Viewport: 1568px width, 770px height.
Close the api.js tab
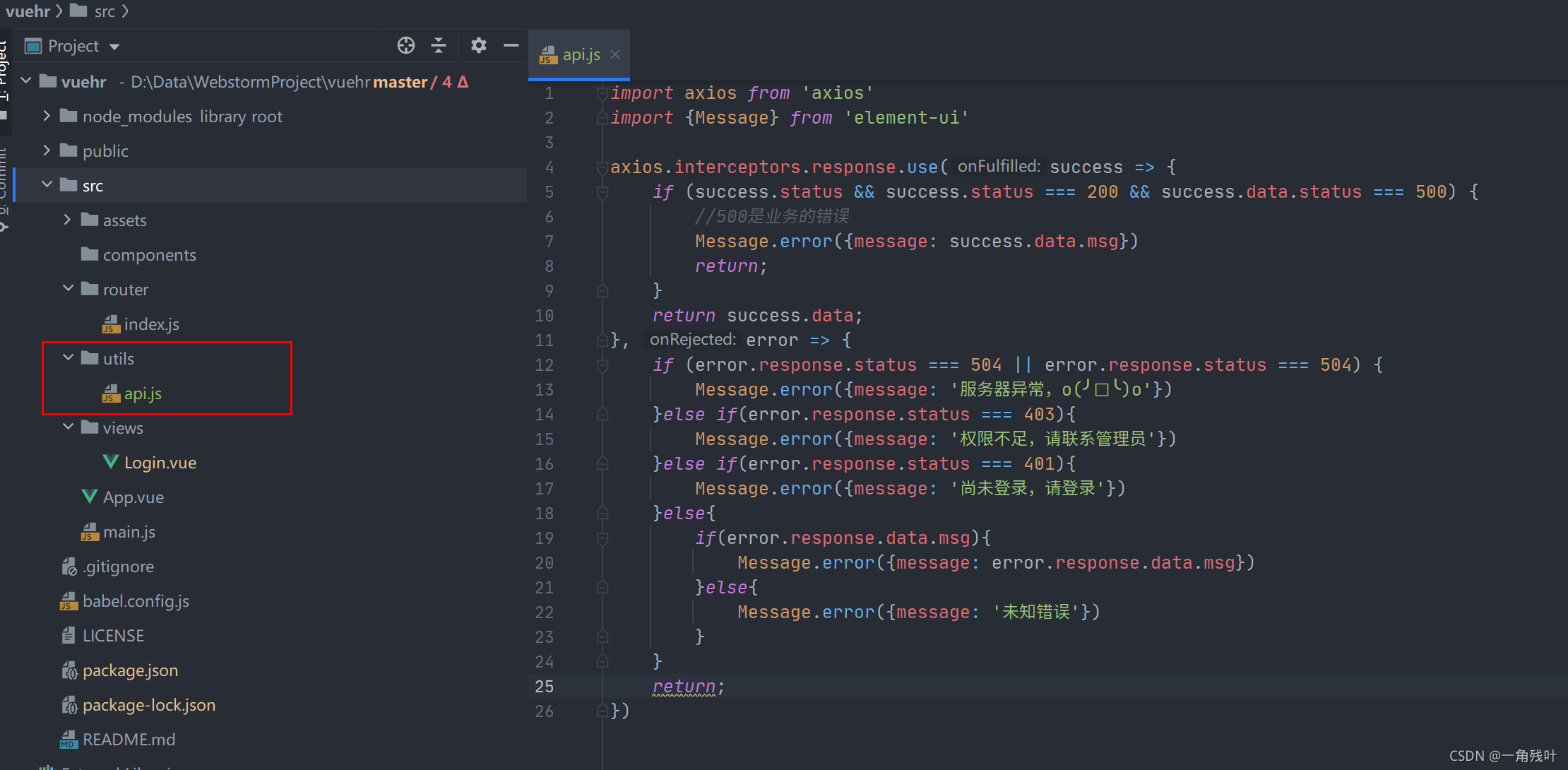pyautogui.click(x=615, y=55)
